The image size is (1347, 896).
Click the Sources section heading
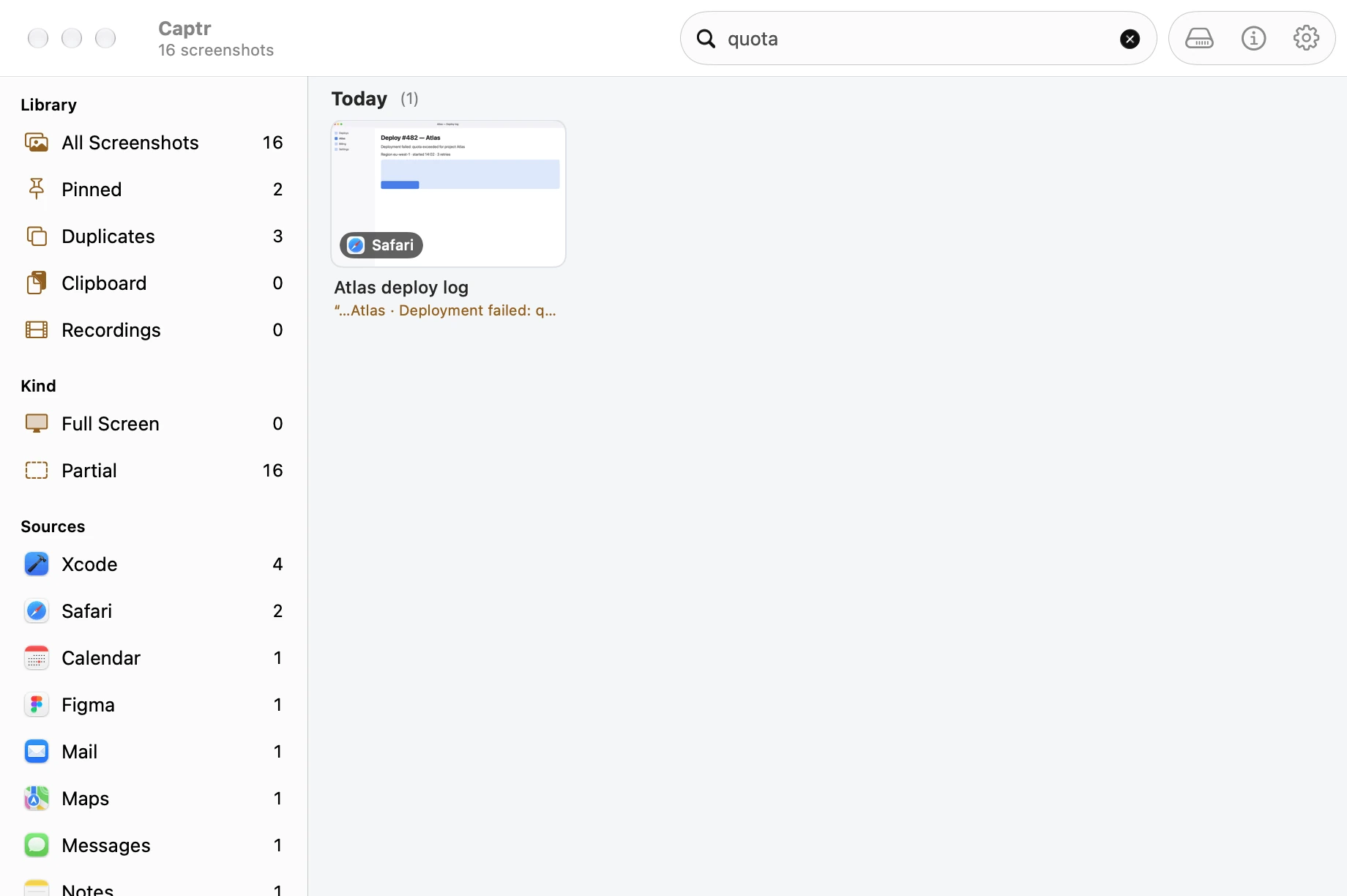(53, 526)
